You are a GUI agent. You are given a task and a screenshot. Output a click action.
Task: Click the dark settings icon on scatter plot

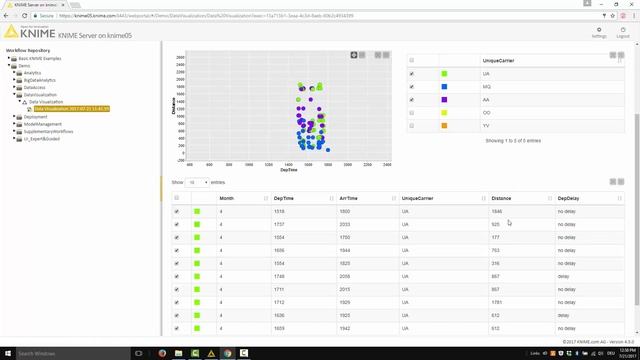354,55
